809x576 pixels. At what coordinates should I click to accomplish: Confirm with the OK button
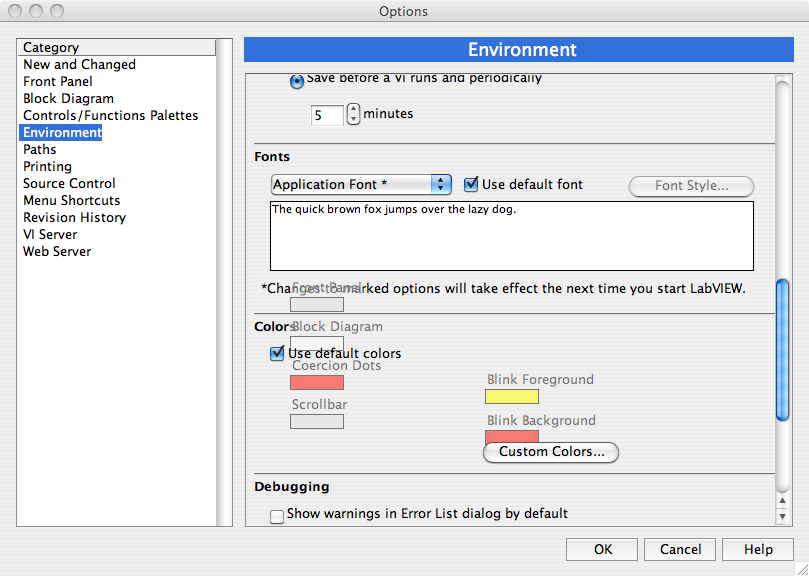point(602,550)
